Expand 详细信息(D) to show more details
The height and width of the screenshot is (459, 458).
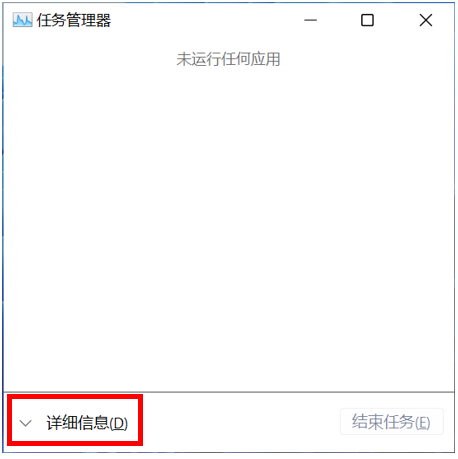click(x=74, y=423)
